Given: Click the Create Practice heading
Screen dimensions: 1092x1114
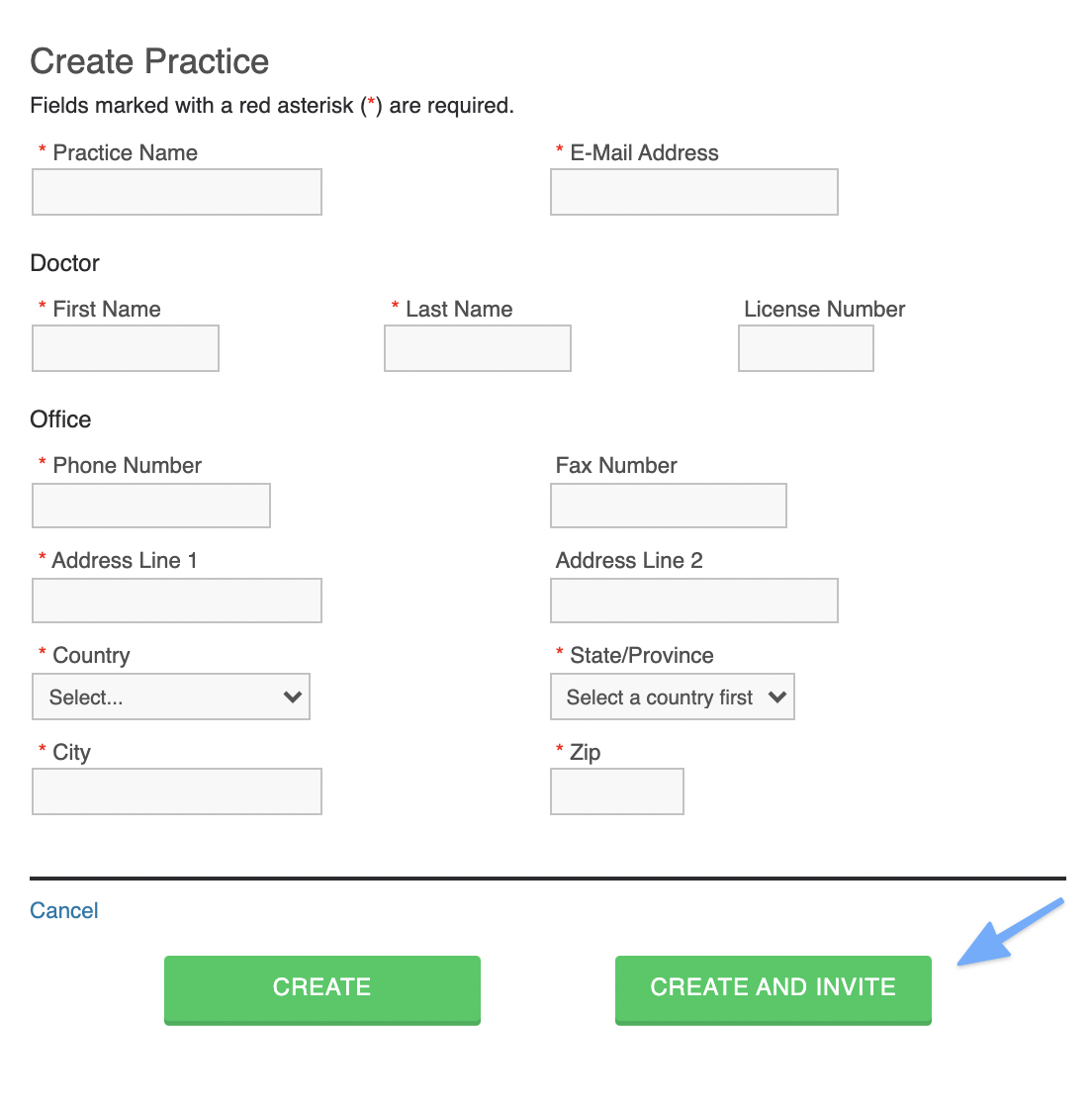Looking at the screenshot, I should click(149, 61).
